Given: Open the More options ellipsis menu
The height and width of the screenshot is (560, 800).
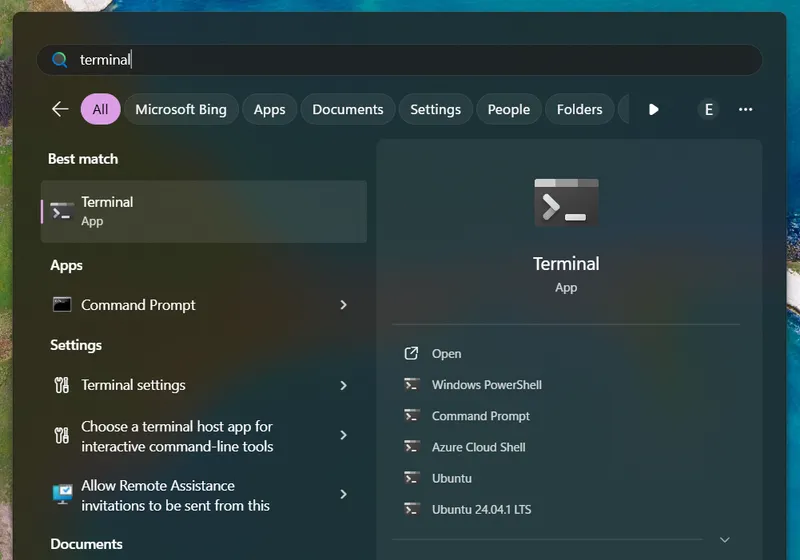Looking at the screenshot, I should pos(745,109).
